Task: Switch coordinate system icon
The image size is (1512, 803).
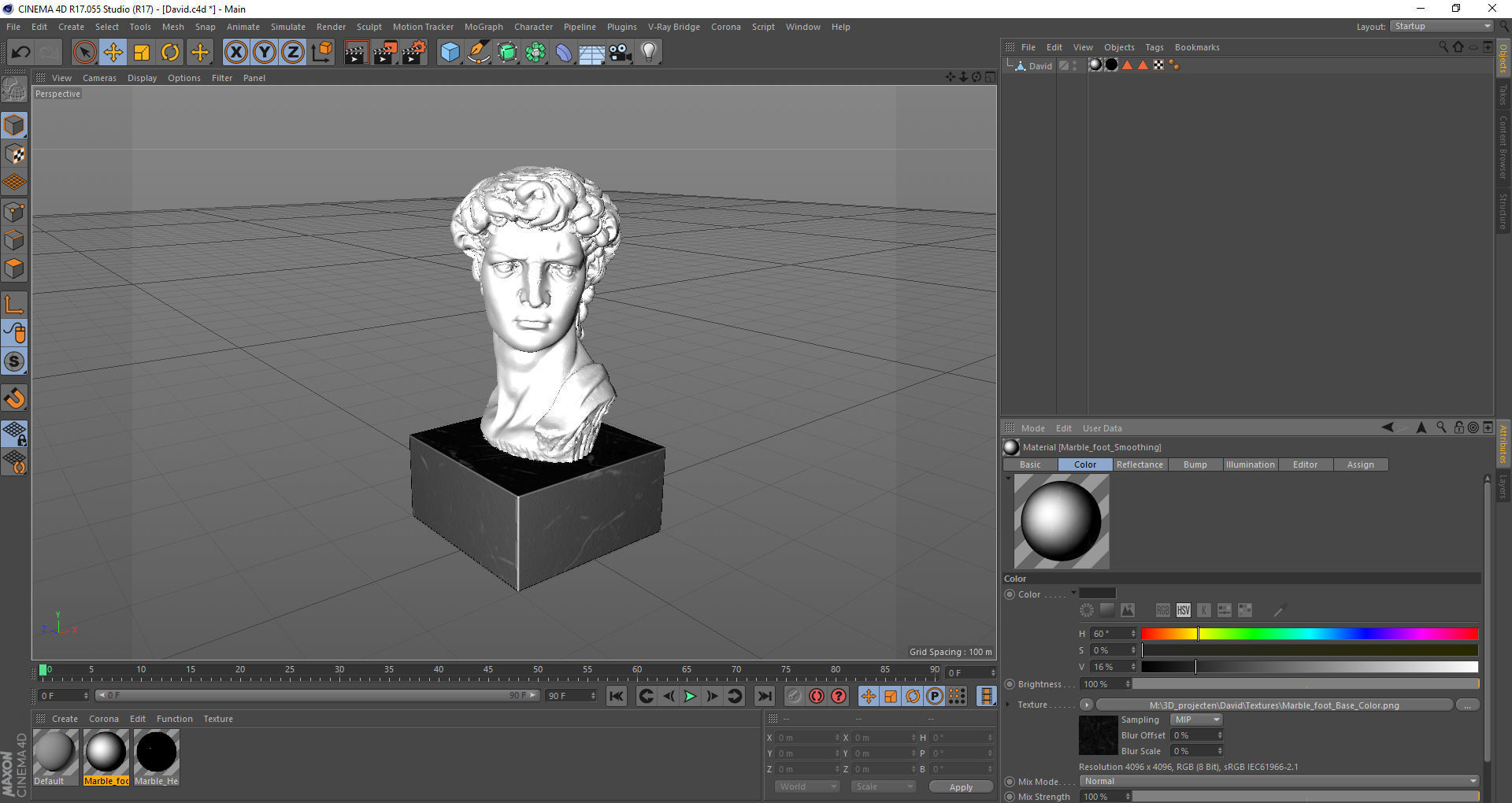Action: coord(321,53)
